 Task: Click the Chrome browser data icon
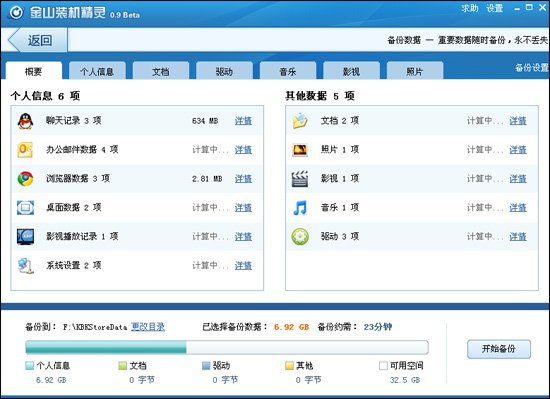(25, 179)
